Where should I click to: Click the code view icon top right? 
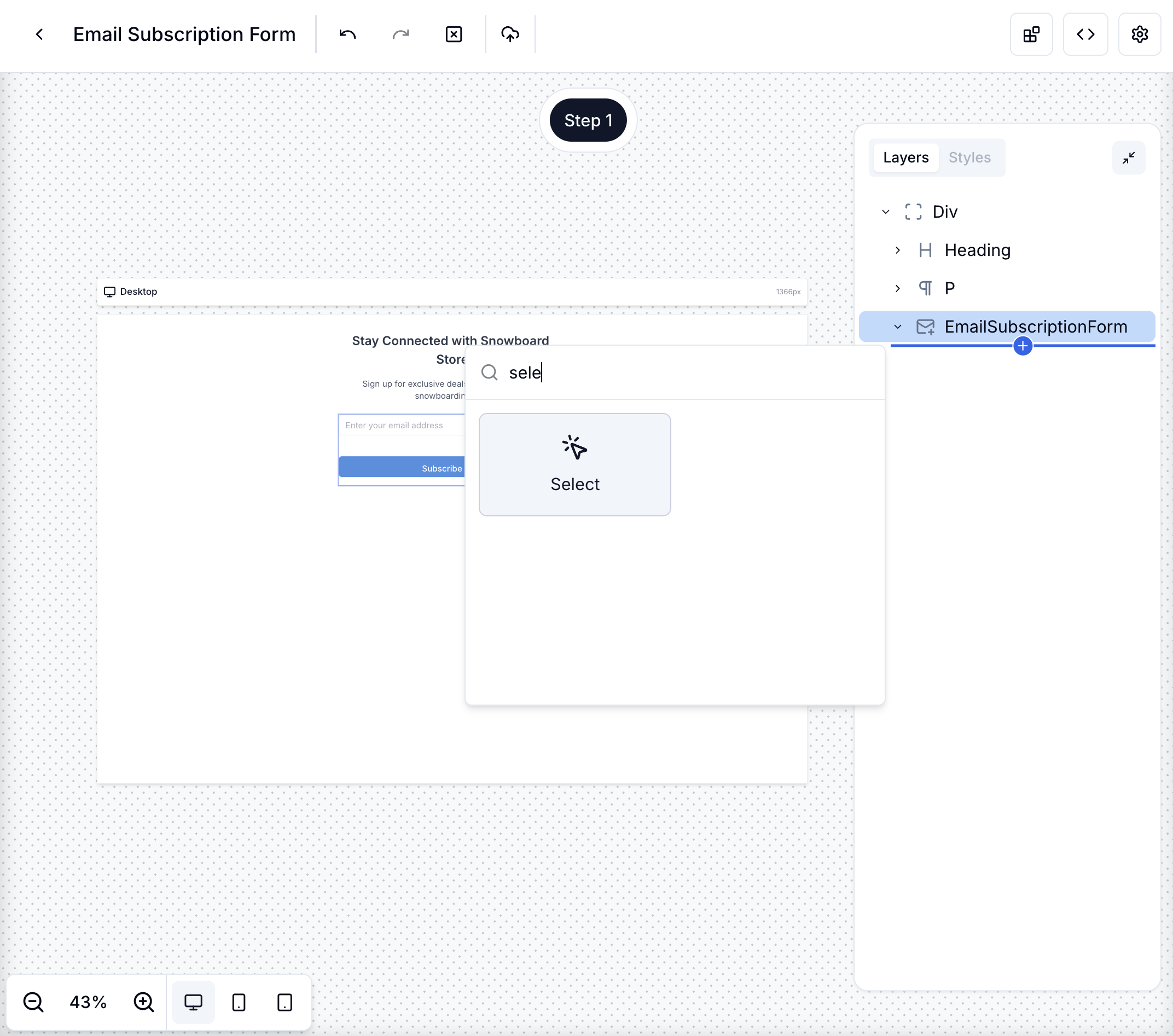click(x=1086, y=34)
